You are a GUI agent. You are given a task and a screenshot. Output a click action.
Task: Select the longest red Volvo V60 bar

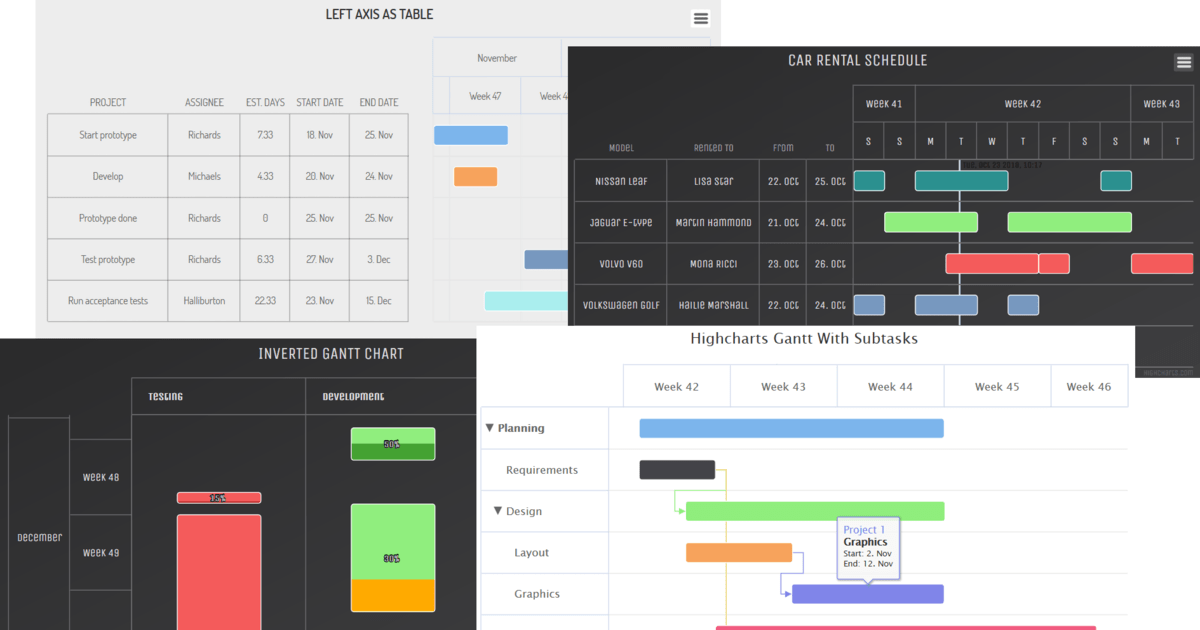click(x=992, y=264)
